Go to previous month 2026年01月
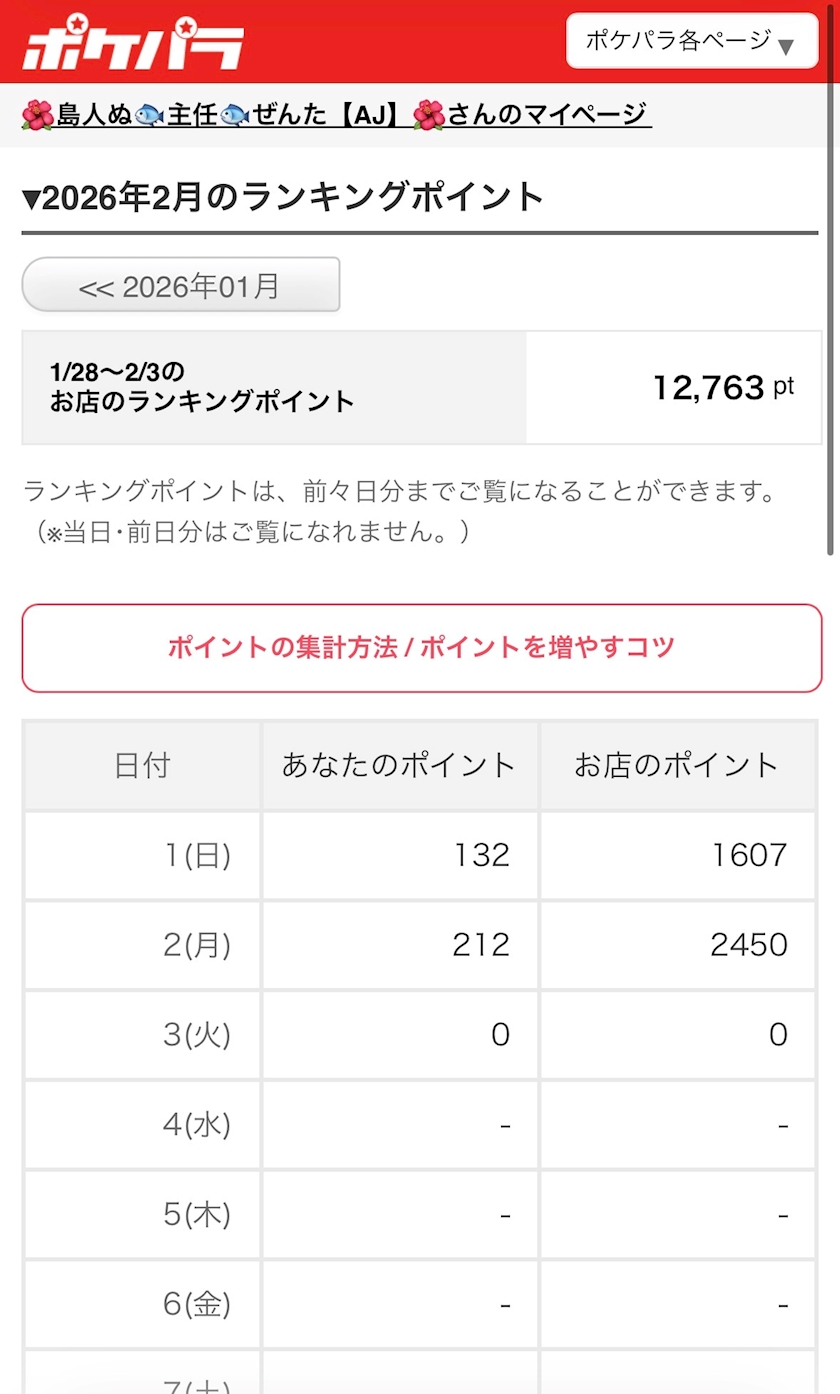 [x=181, y=286]
